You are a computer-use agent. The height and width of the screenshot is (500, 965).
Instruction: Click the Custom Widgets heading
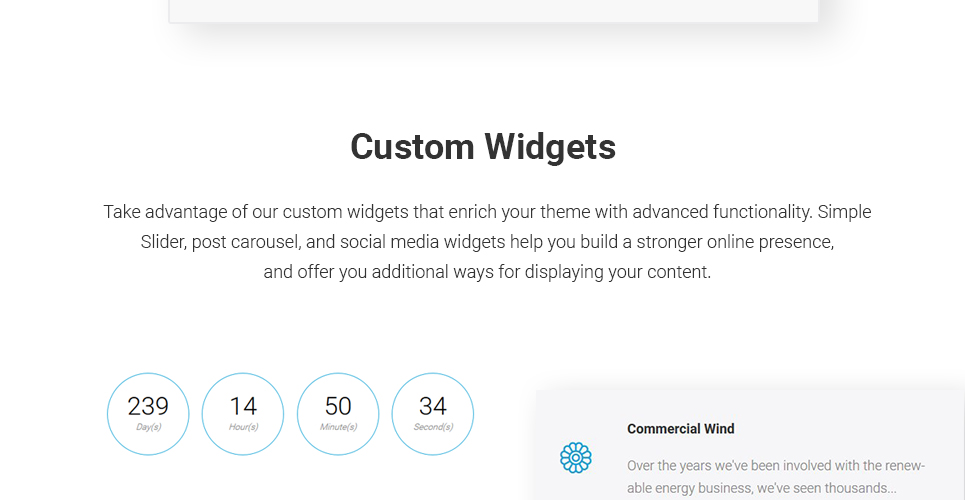[482, 147]
